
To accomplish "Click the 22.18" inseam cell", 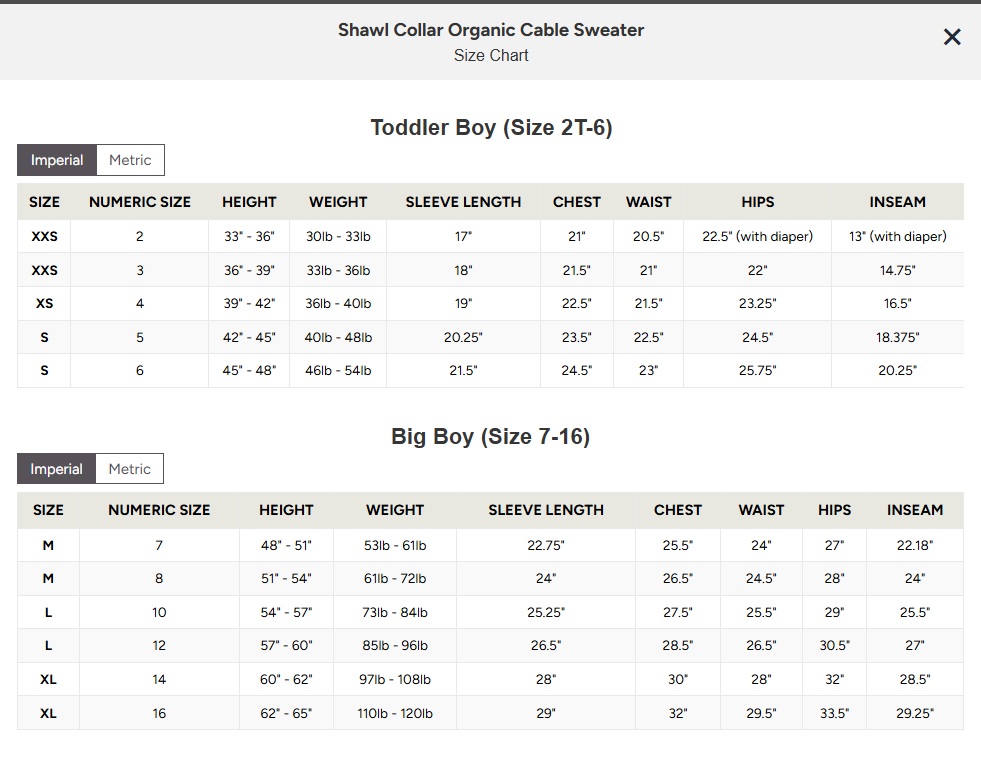I will tap(915, 545).
